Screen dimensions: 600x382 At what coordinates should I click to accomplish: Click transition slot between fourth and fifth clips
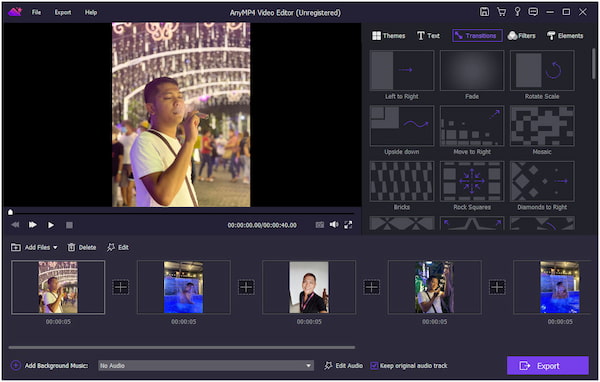[x=497, y=287]
